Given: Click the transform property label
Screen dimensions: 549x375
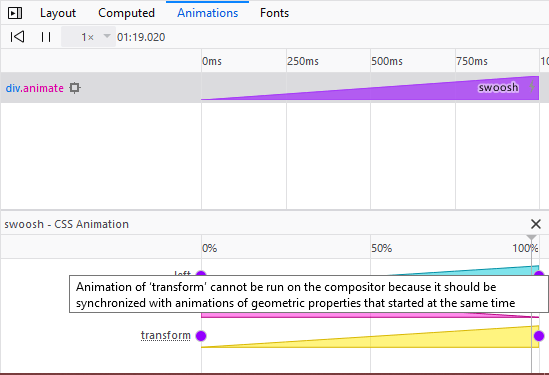Looking at the screenshot, I should tap(166, 335).
